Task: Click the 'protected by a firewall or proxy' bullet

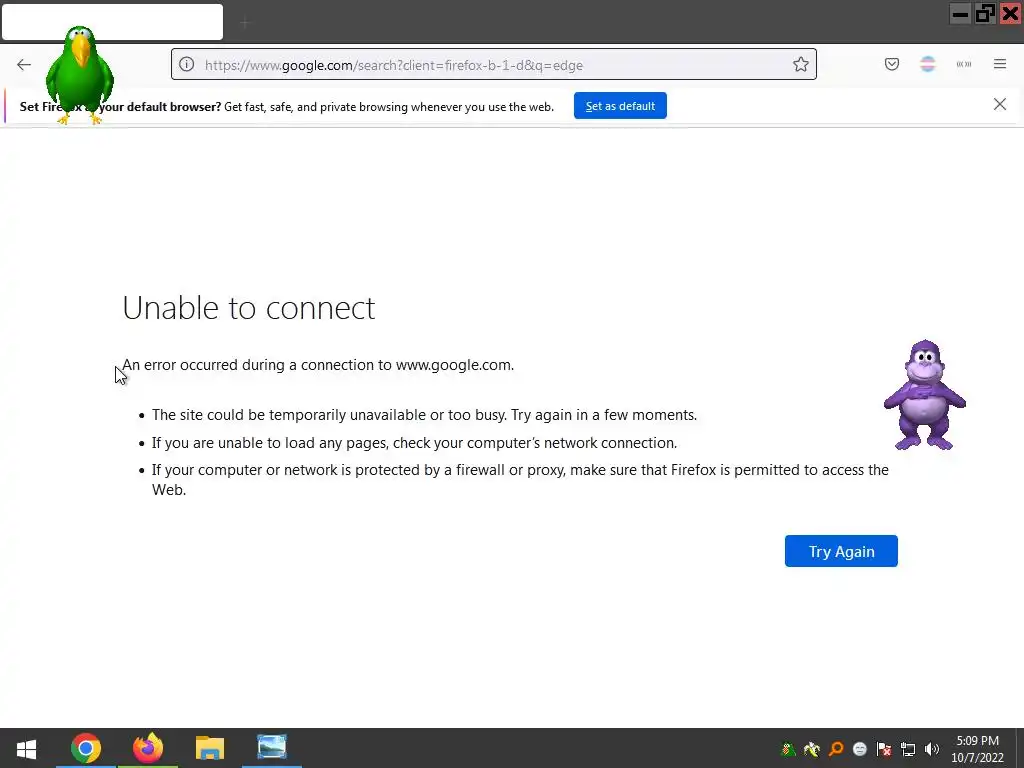Action: [520, 479]
